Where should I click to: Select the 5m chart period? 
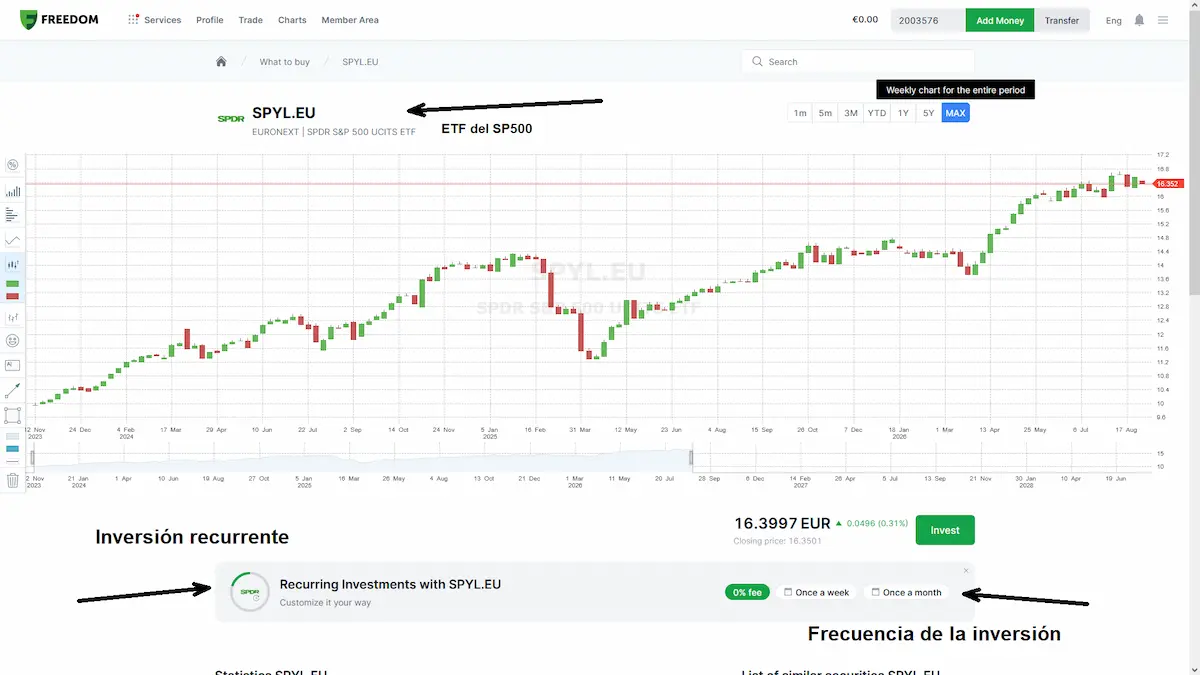pos(825,113)
